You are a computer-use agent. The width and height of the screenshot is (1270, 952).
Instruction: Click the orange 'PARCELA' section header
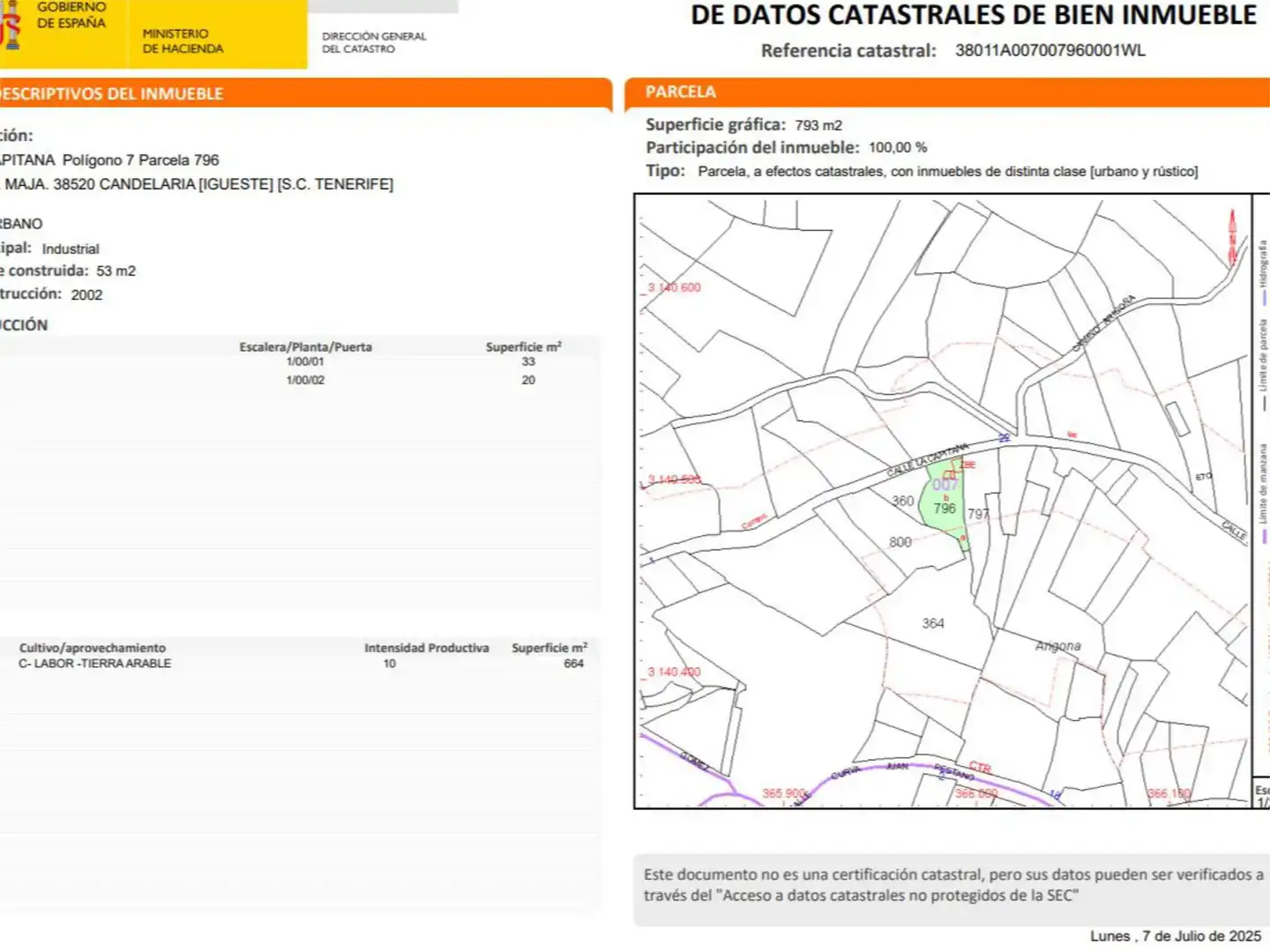point(947,93)
